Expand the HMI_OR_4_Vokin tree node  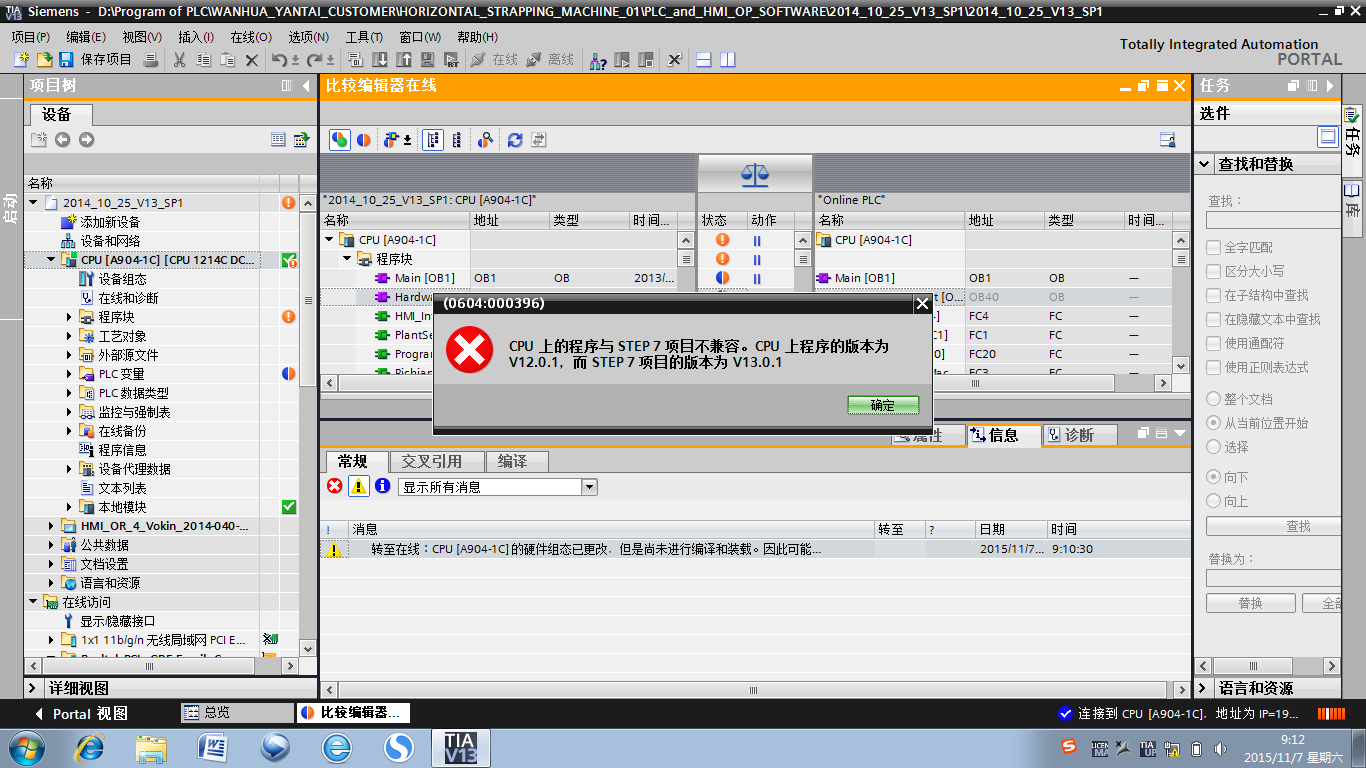52,526
